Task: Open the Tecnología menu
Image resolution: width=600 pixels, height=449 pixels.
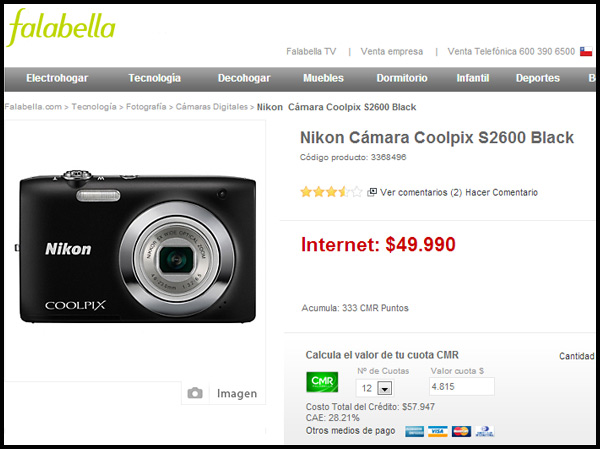Action: (155, 78)
